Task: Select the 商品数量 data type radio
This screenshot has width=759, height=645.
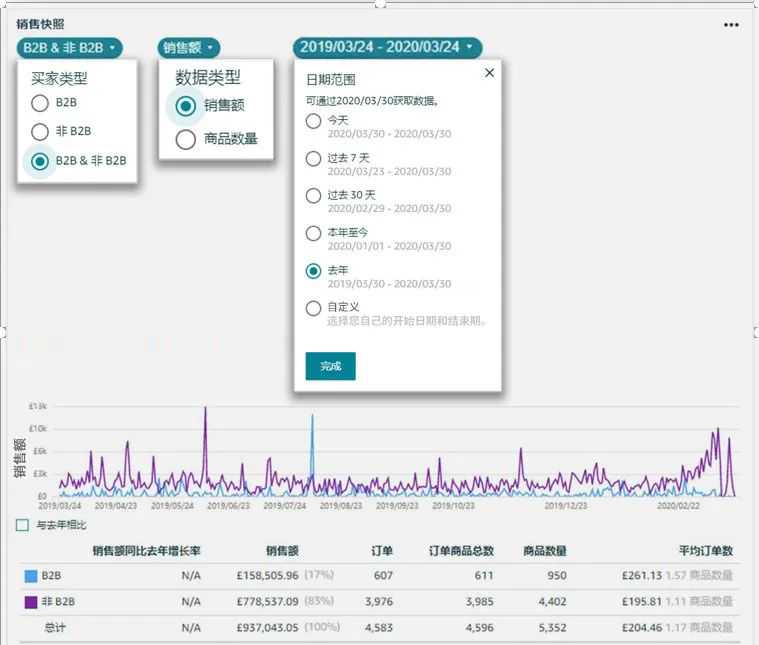Action: 186,140
